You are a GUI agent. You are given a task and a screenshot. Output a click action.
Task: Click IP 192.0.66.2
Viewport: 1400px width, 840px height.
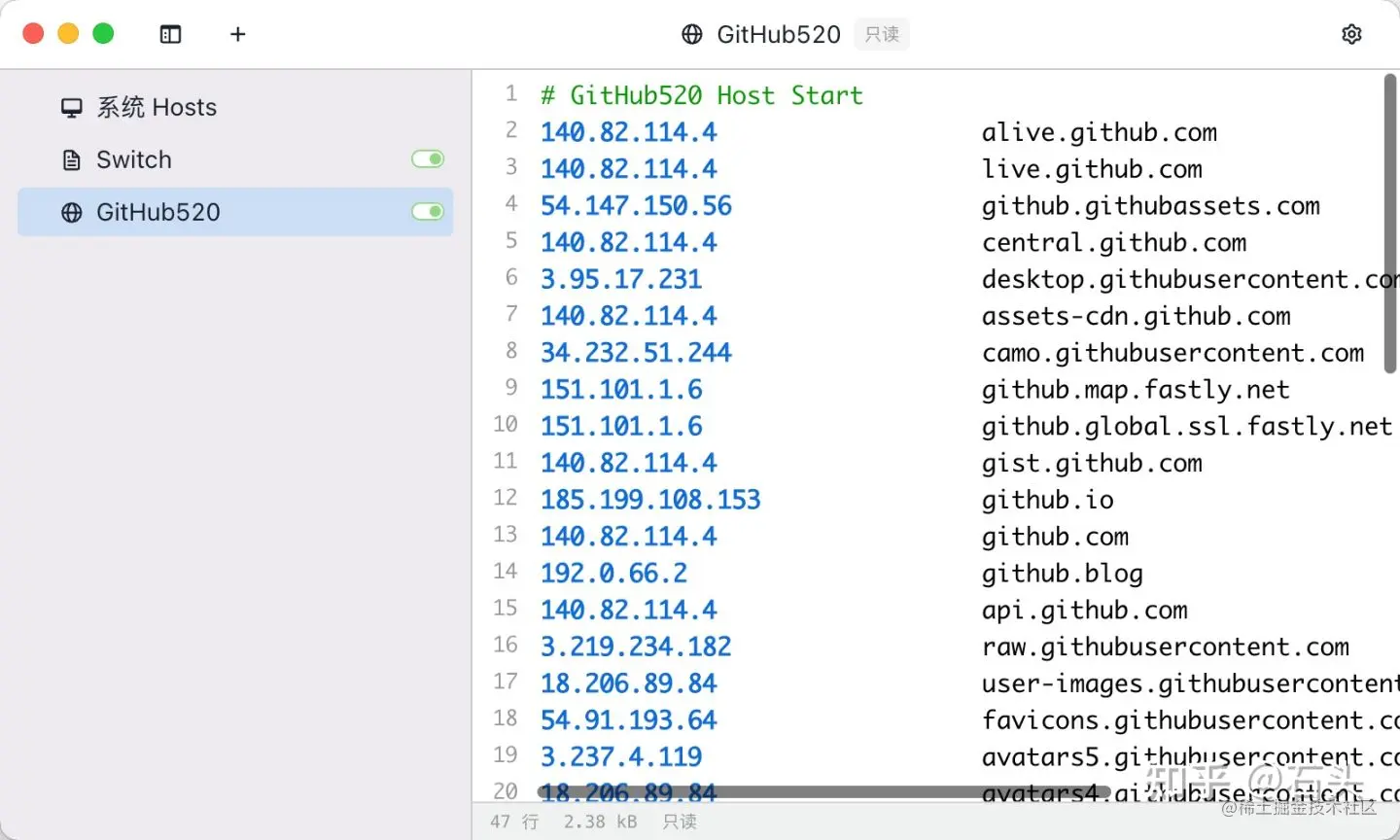point(613,574)
